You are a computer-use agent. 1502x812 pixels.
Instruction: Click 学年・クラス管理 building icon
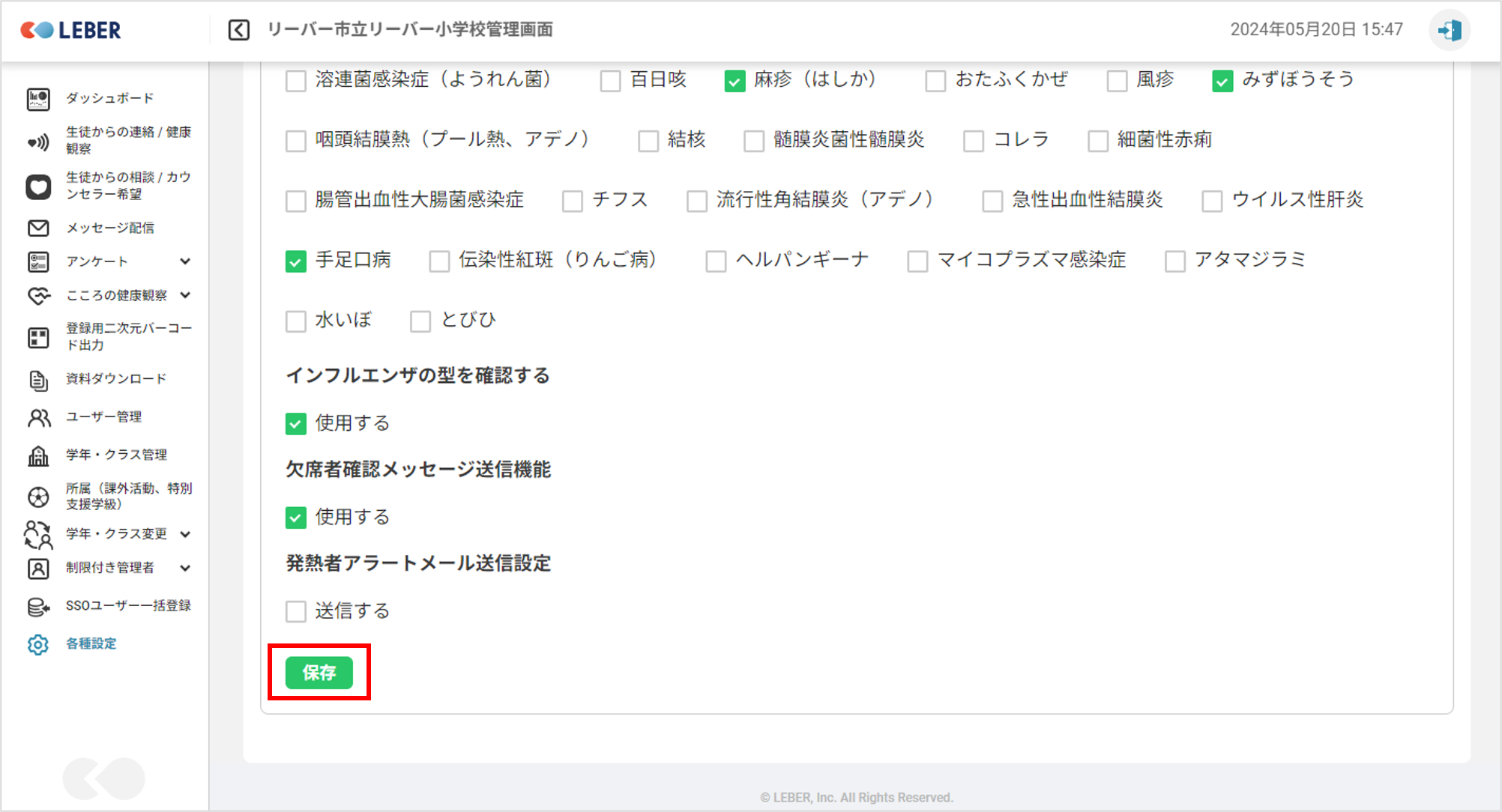click(38, 455)
